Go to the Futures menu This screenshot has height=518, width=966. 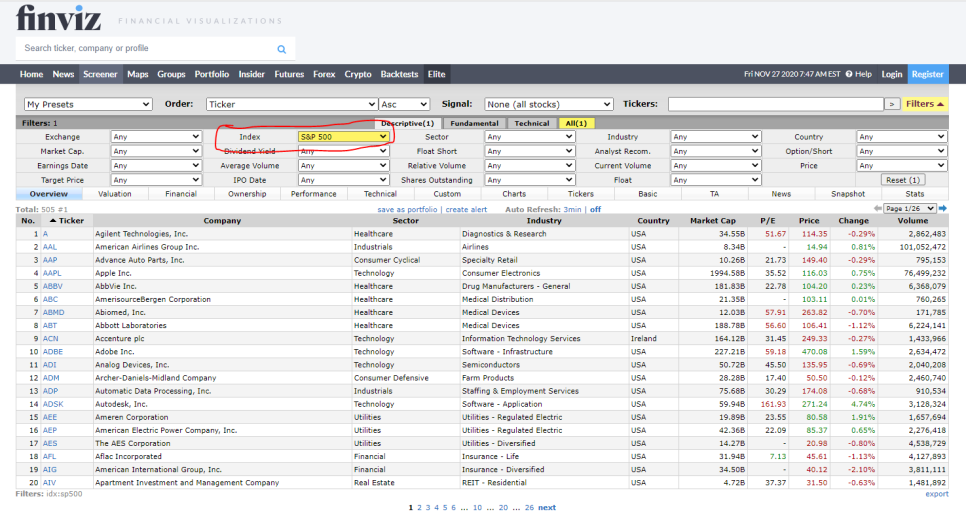pos(289,74)
